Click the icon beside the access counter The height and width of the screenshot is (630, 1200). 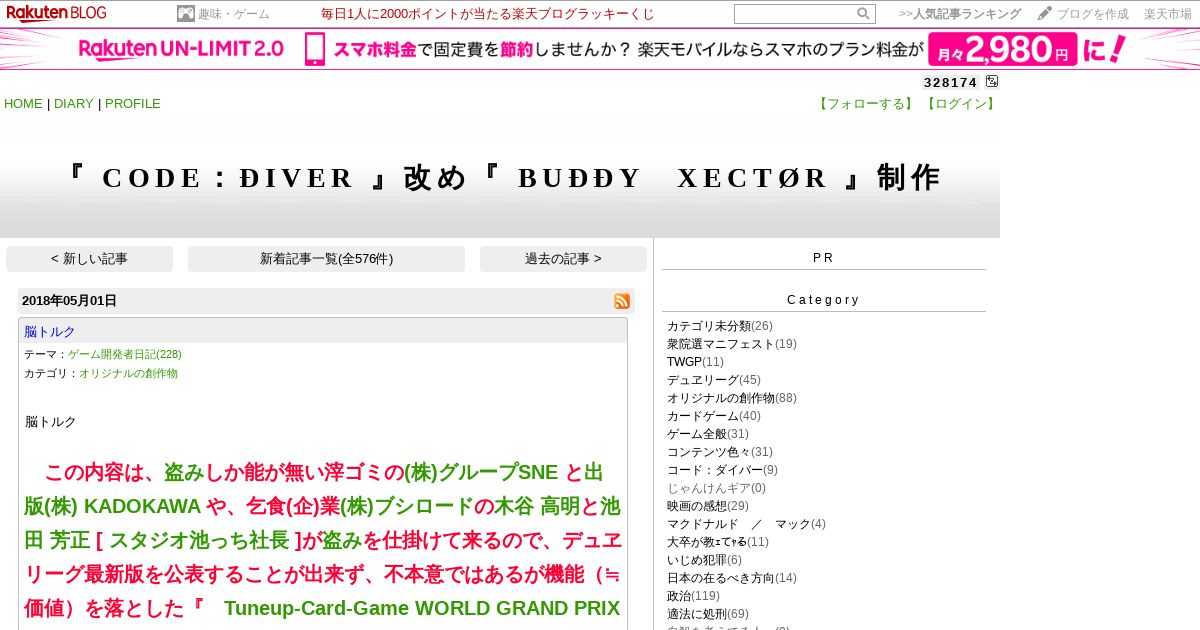(992, 82)
